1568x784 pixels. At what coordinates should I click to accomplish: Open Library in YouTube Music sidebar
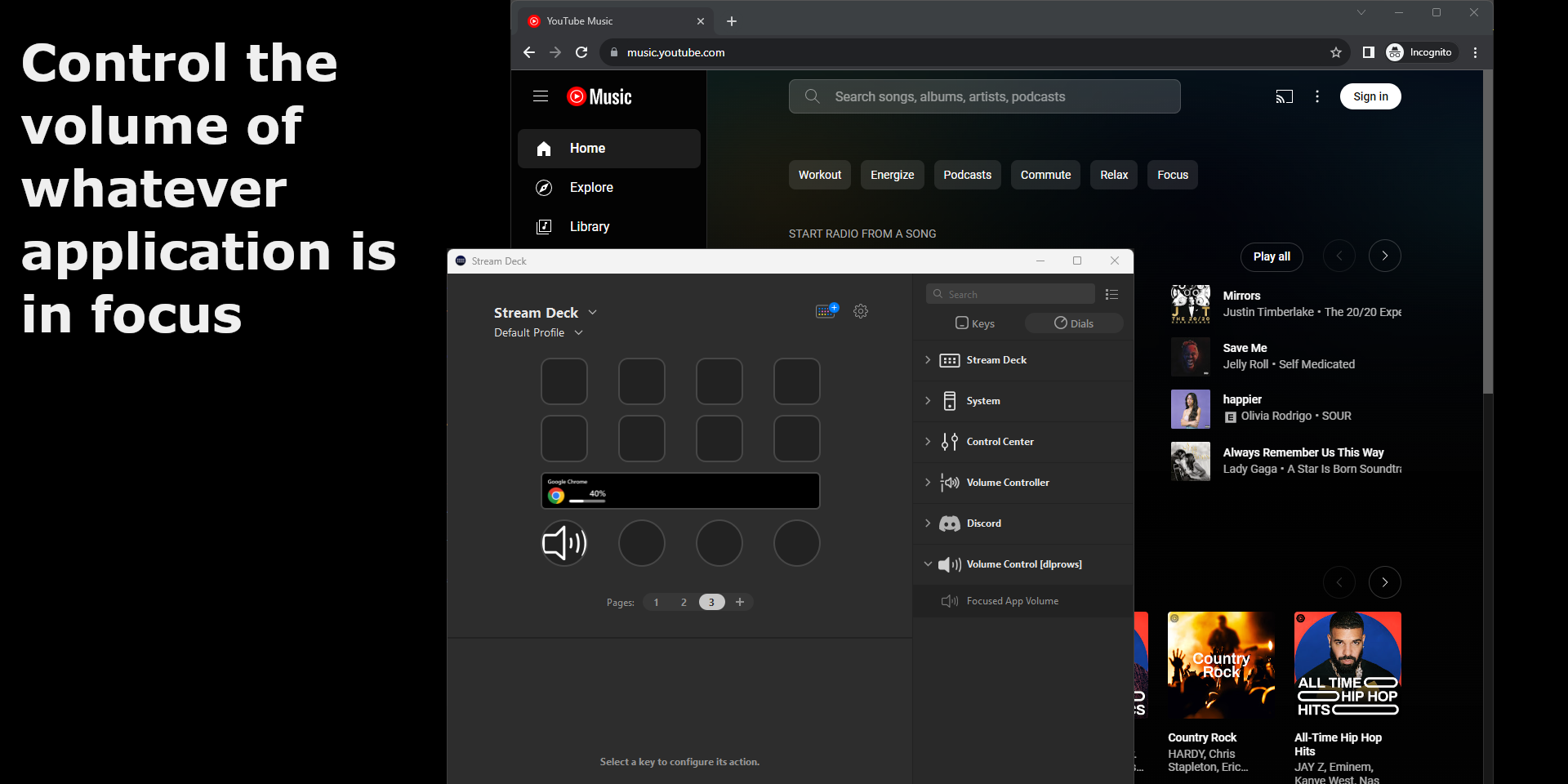coord(609,227)
